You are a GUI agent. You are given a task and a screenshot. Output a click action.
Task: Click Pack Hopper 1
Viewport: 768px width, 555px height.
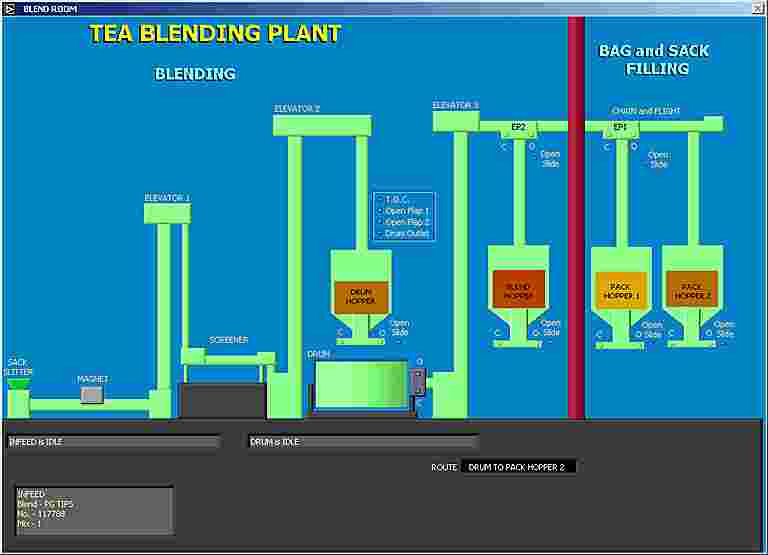click(621, 290)
